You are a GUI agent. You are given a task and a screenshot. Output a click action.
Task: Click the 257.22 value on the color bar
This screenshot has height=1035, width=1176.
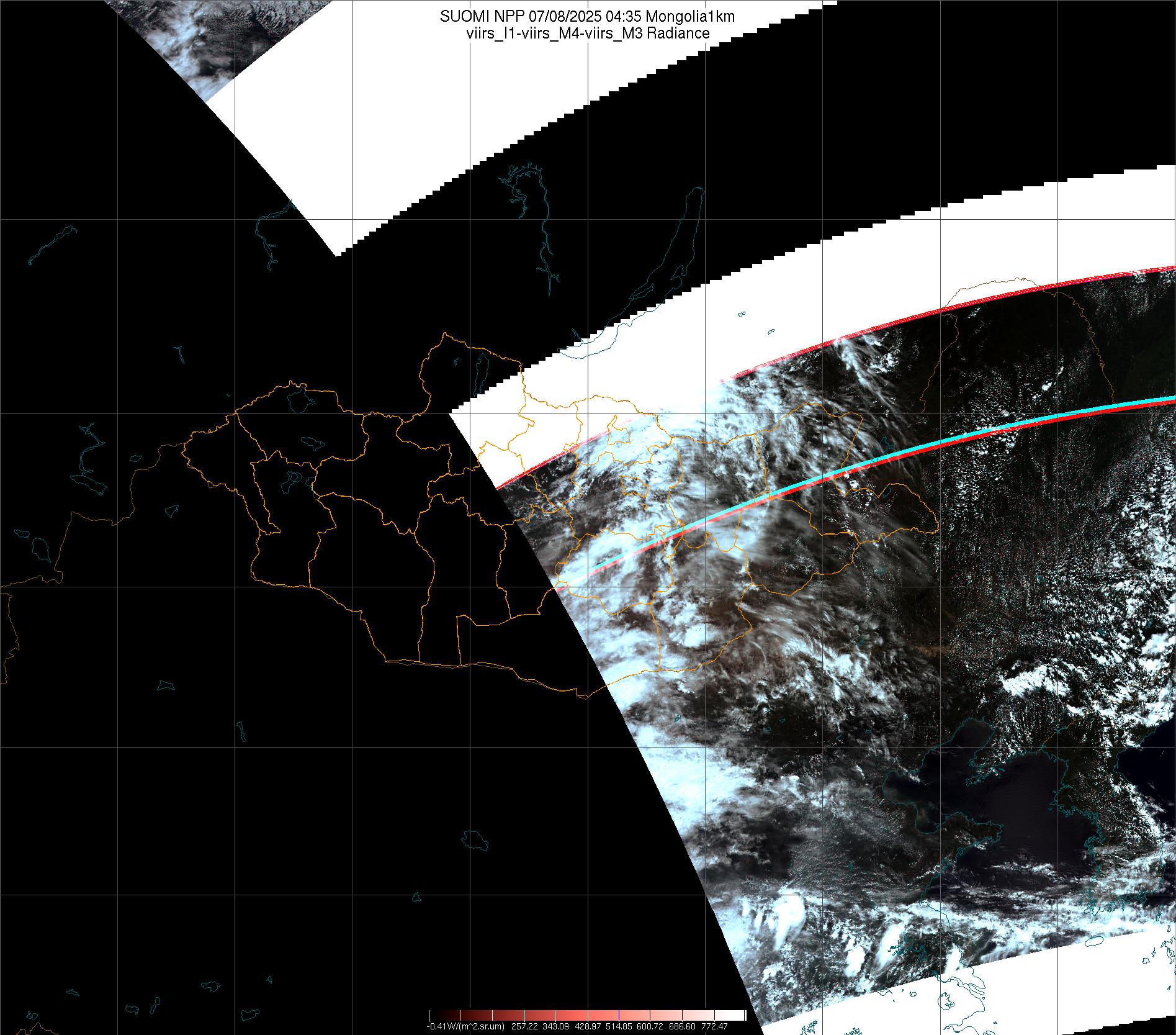[525, 1026]
